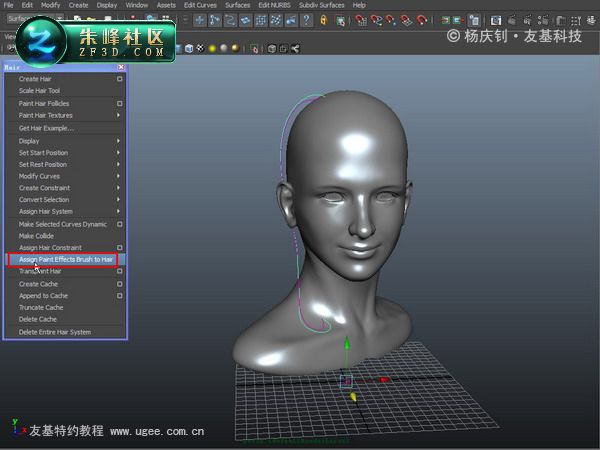Open the Edit Curves menu
This screenshot has width=600, height=450.
(x=200, y=5)
